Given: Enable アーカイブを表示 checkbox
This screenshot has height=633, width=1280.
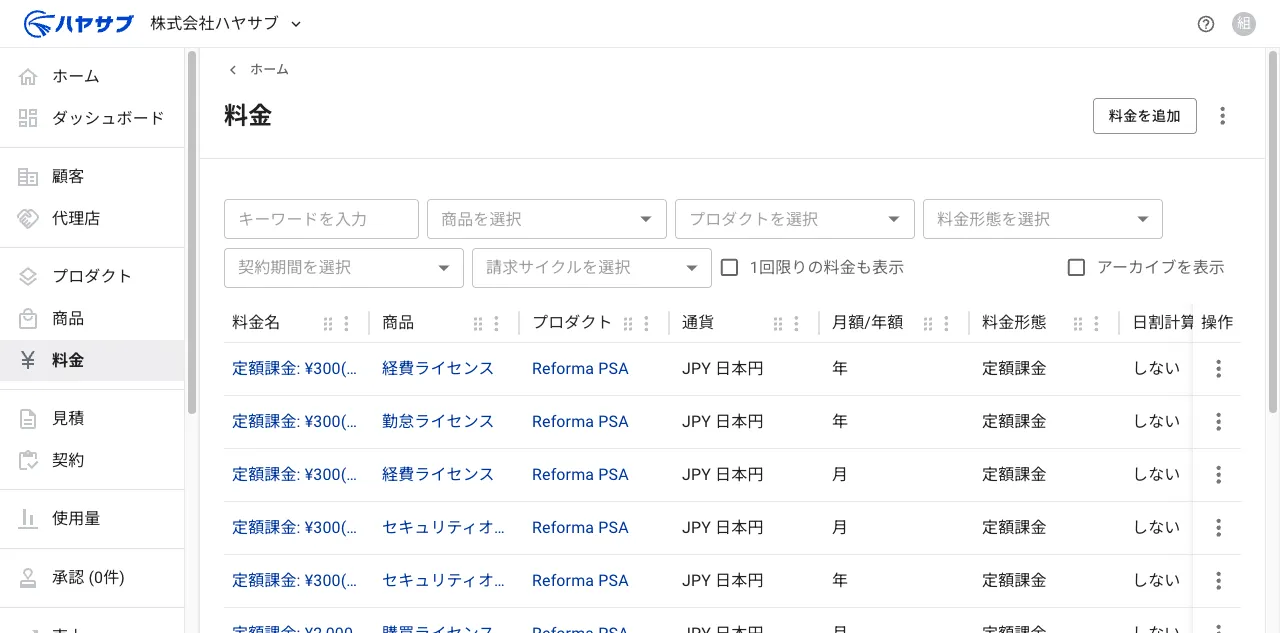Looking at the screenshot, I should pyautogui.click(x=1077, y=267).
